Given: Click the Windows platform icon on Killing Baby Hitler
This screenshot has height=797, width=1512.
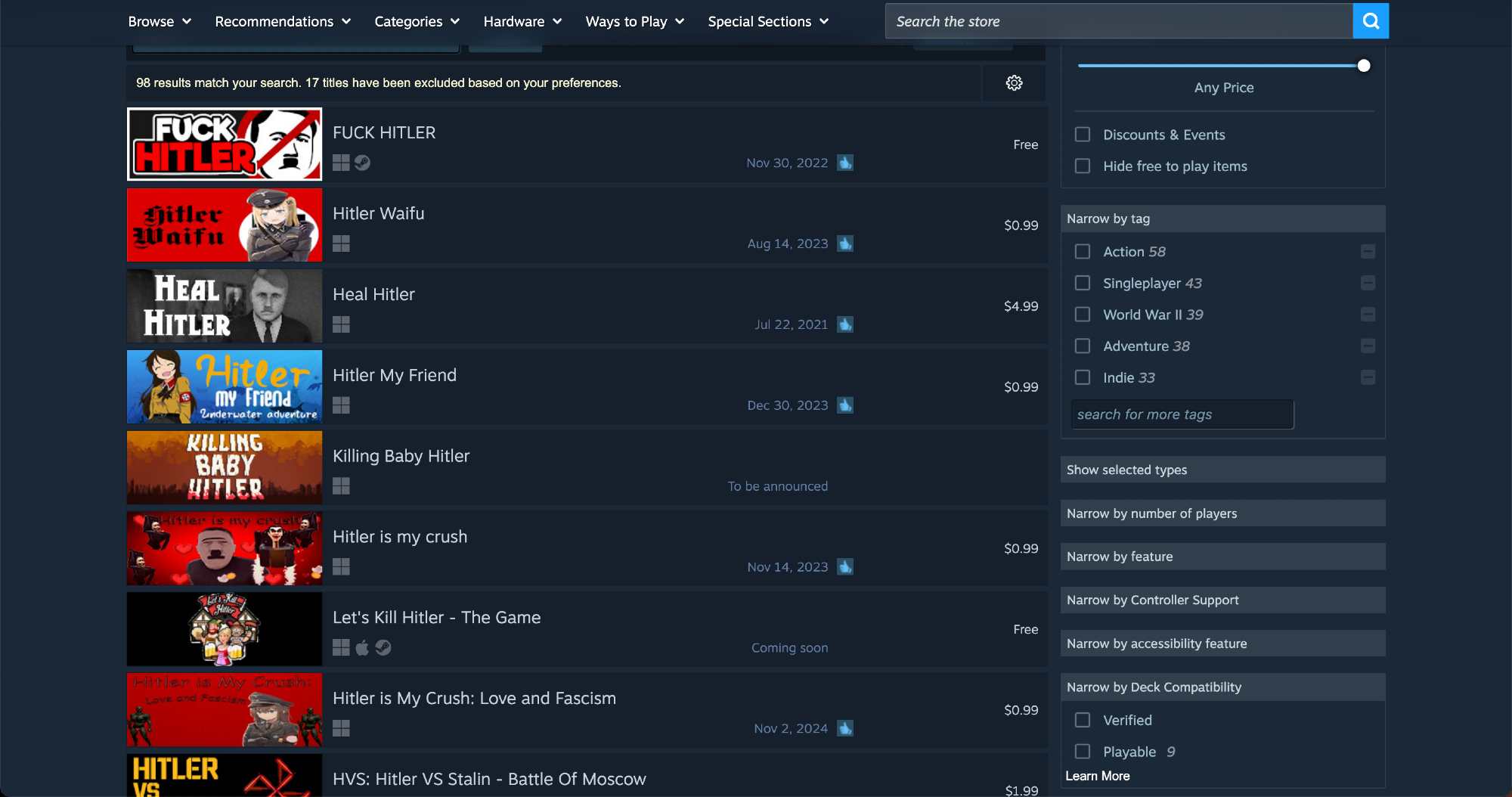Looking at the screenshot, I should [x=341, y=486].
